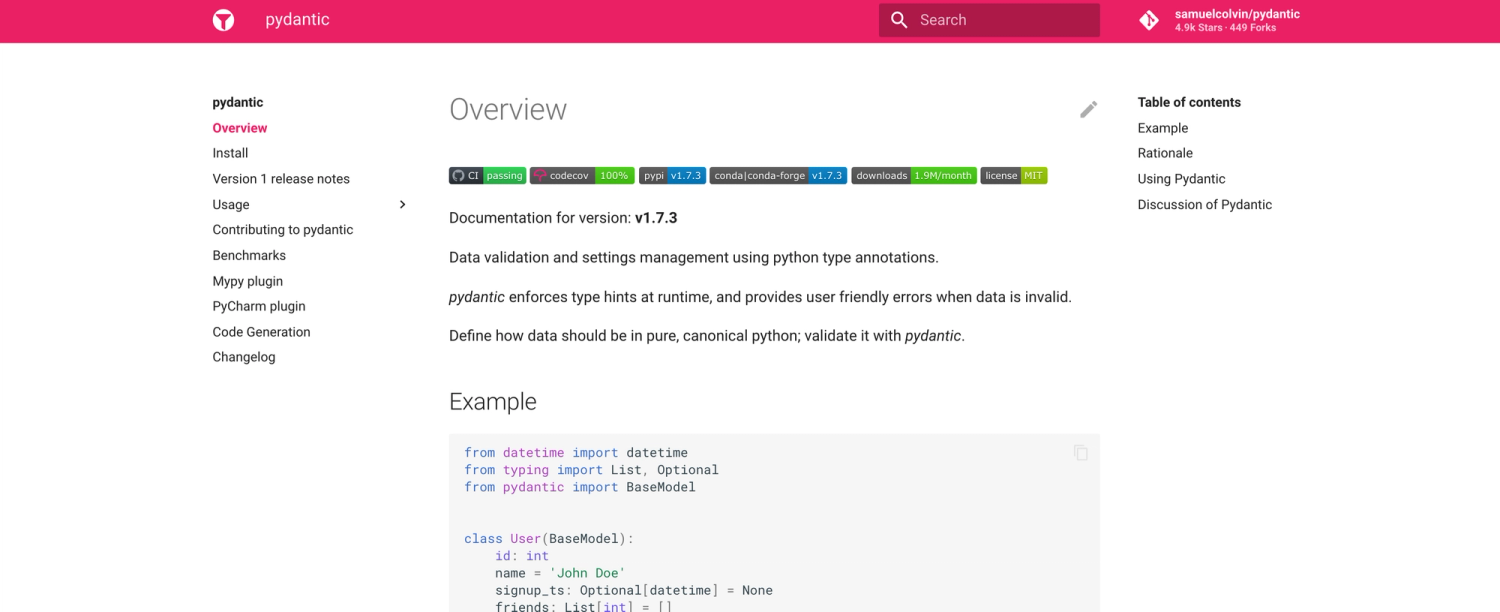The image size is (1500, 612).
Task: Click 'signup_ts: Optional[datetime] = None' line
Action: 634,590
